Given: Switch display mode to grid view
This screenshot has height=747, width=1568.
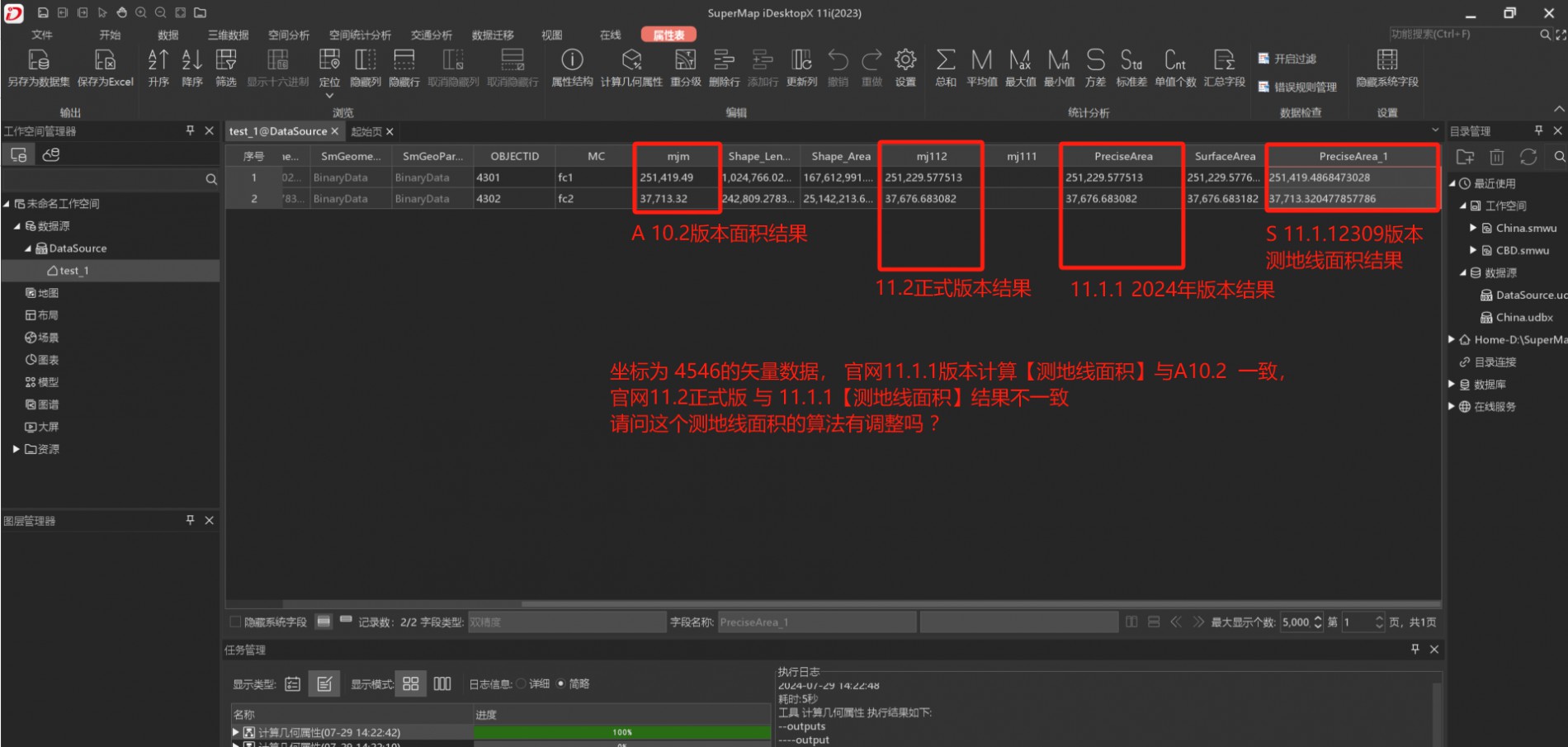Looking at the screenshot, I should [411, 683].
